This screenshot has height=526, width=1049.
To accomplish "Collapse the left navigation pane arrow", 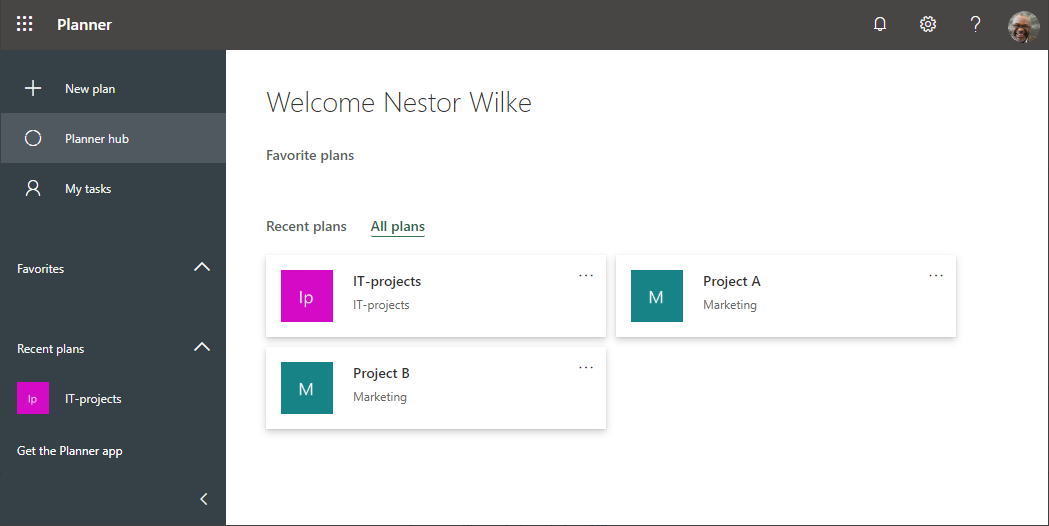I will (x=204, y=499).
